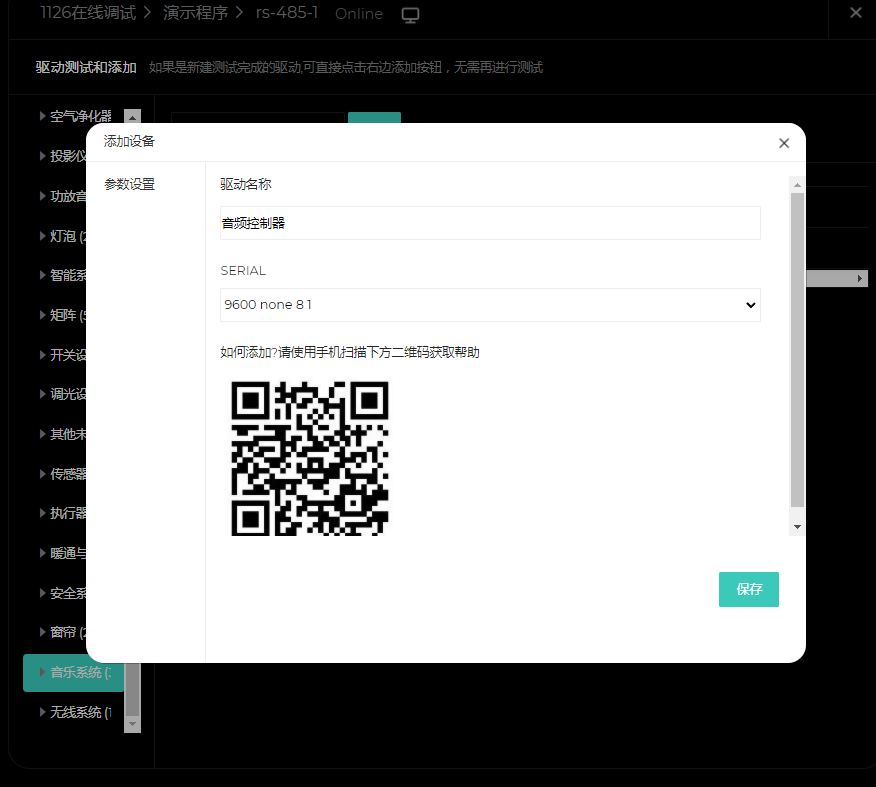Expand the 调光设 tree node
This screenshot has width=876, height=787.
click(42, 394)
